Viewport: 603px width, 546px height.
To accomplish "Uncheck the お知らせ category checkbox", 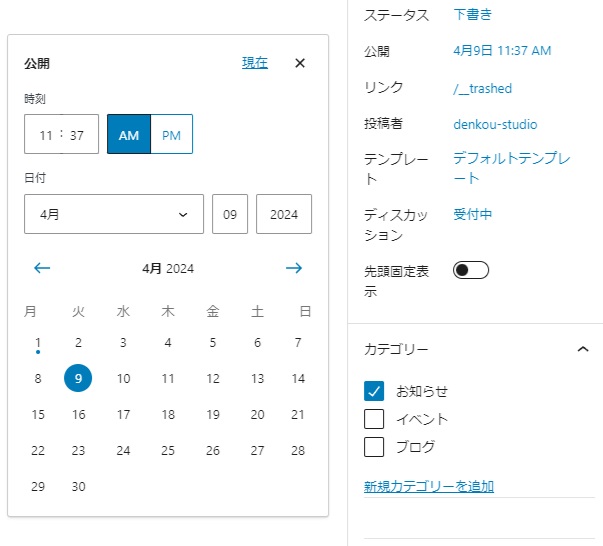I will (375, 391).
